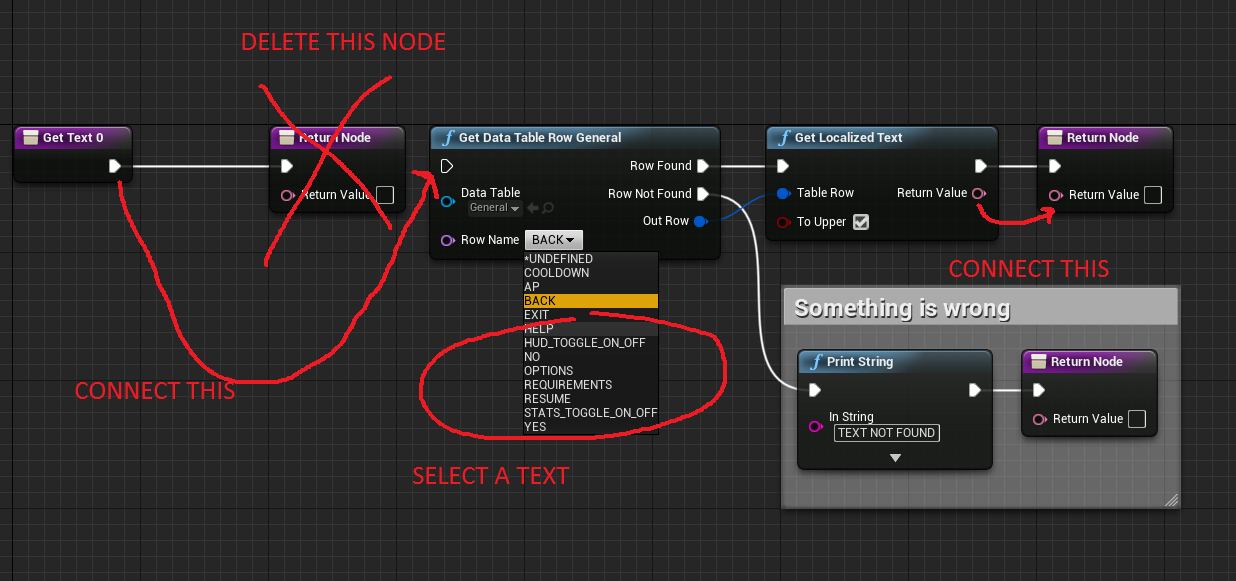Image resolution: width=1236 pixels, height=581 pixels.
Task: Uncheck the To Upper checkbox
Action: [x=861, y=222]
